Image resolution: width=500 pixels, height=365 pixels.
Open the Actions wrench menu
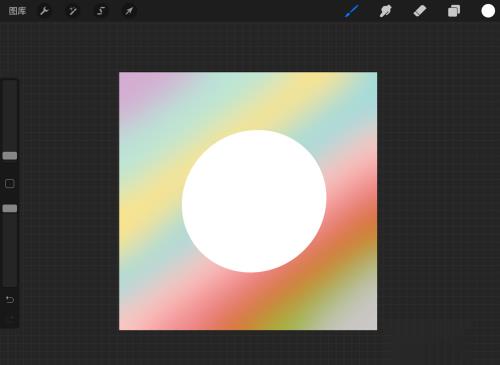44,11
